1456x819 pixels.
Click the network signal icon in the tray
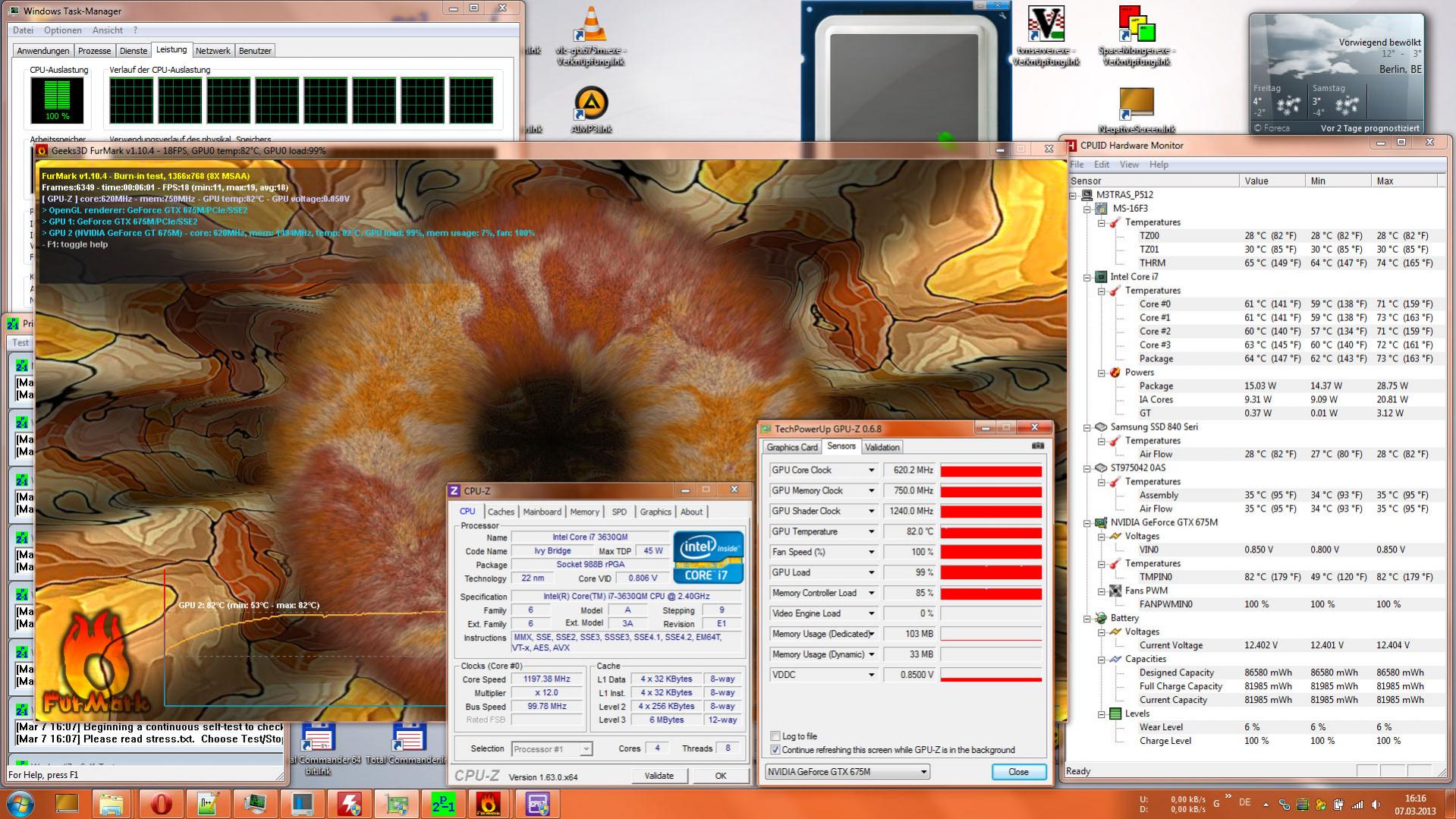coord(1357,805)
